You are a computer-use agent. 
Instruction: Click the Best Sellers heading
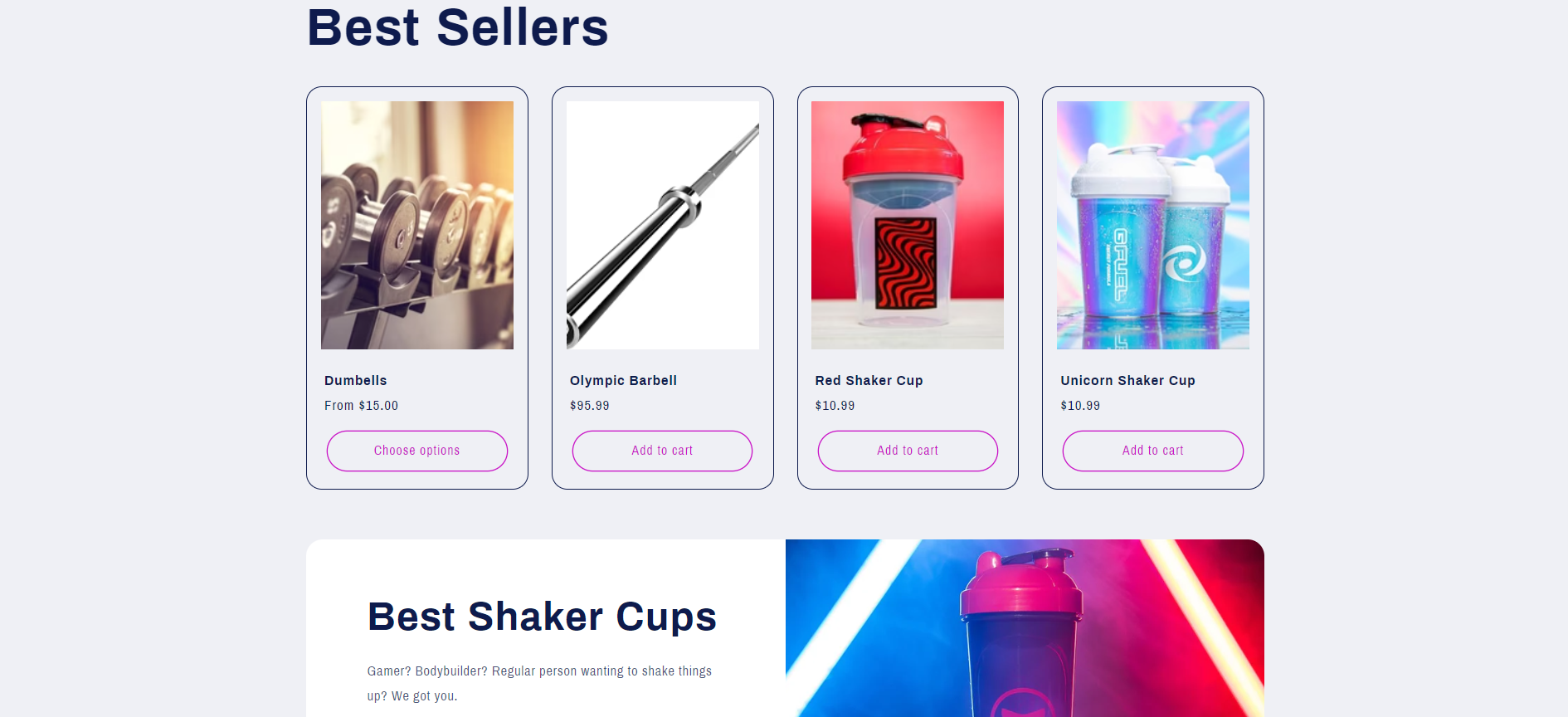458,27
